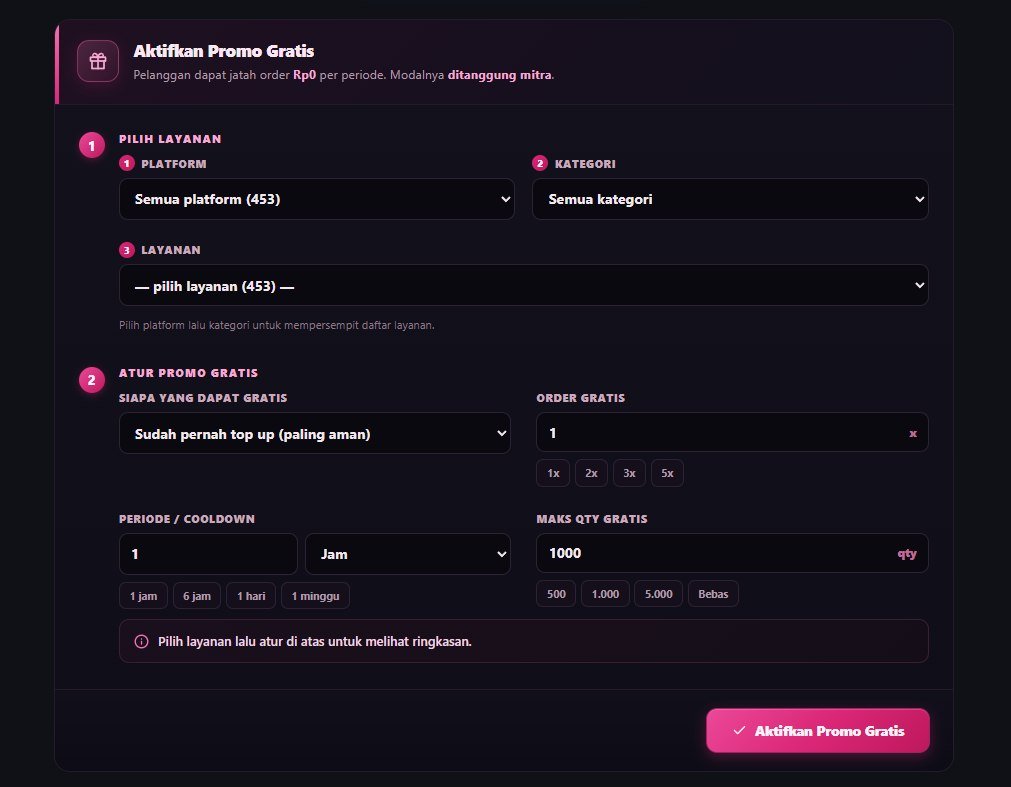Viewport: 1011px width, 787px height.
Task: Click the info icon in summary box
Action: point(141,641)
